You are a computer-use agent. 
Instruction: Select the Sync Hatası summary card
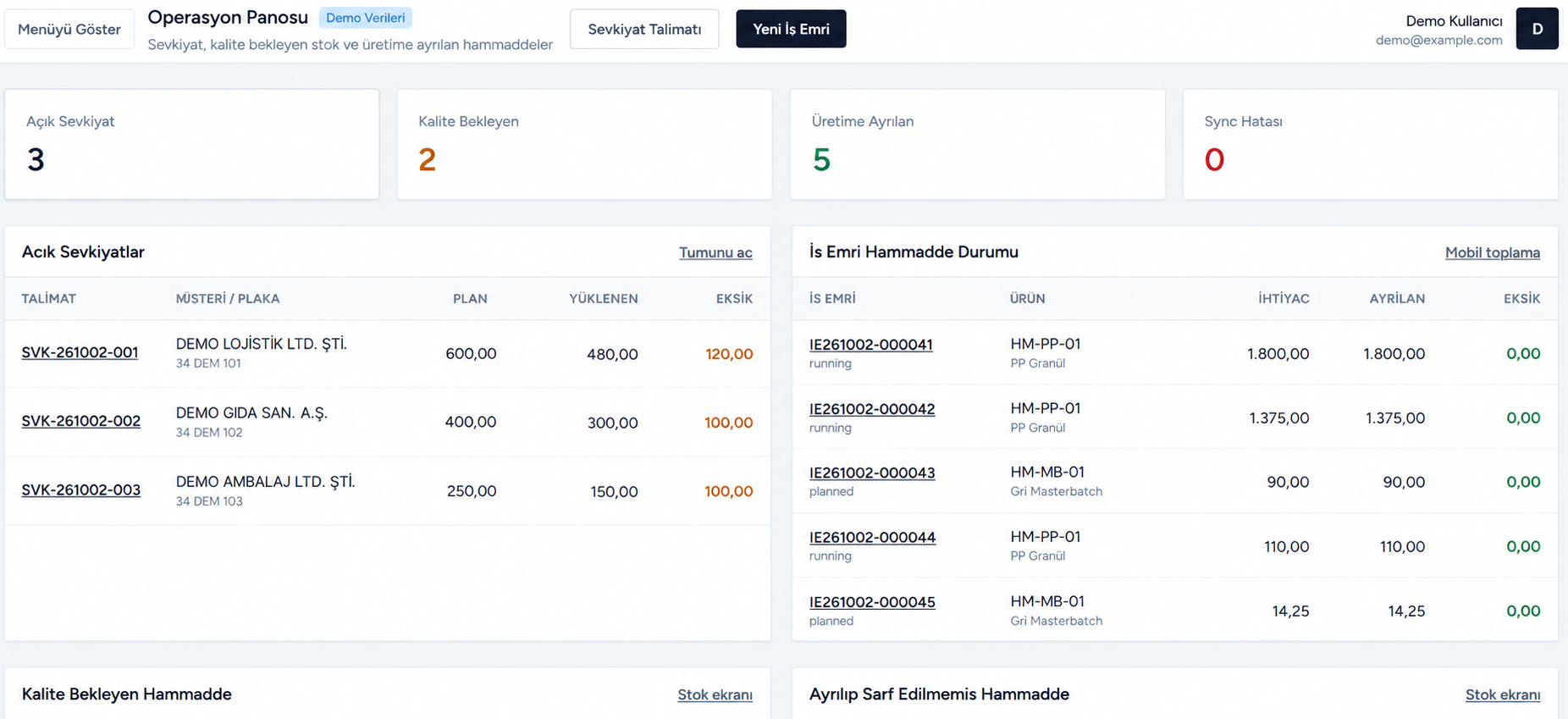(x=1370, y=145)
